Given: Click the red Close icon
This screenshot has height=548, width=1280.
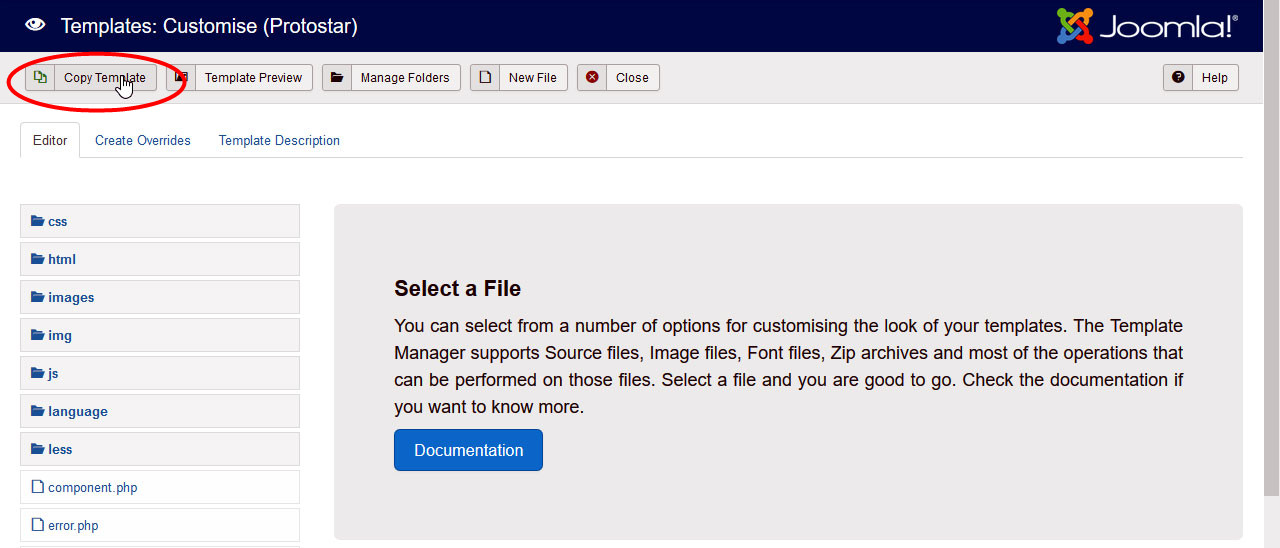Looking at the screenshot, I should [592, 77].
